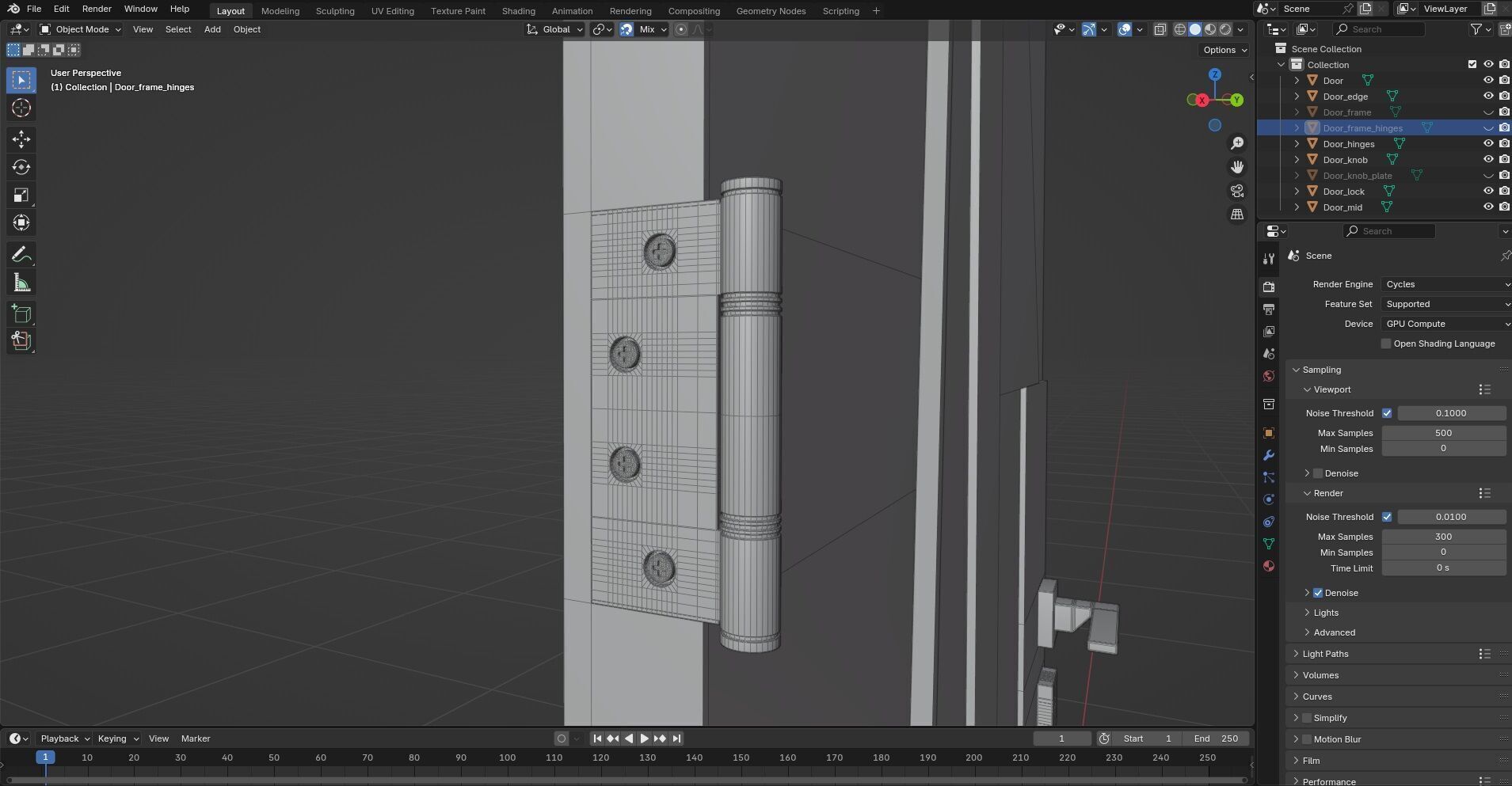Select the Annotate pencil tool
The image size is (1512, 786).
[x=21, y=254]
